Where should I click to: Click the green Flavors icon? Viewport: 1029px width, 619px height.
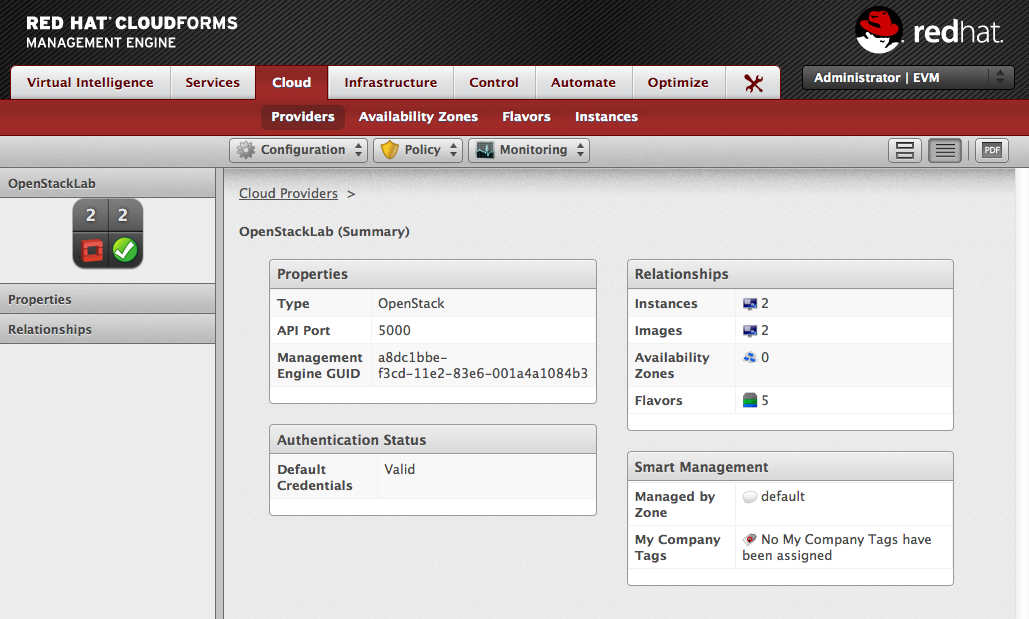750,401
